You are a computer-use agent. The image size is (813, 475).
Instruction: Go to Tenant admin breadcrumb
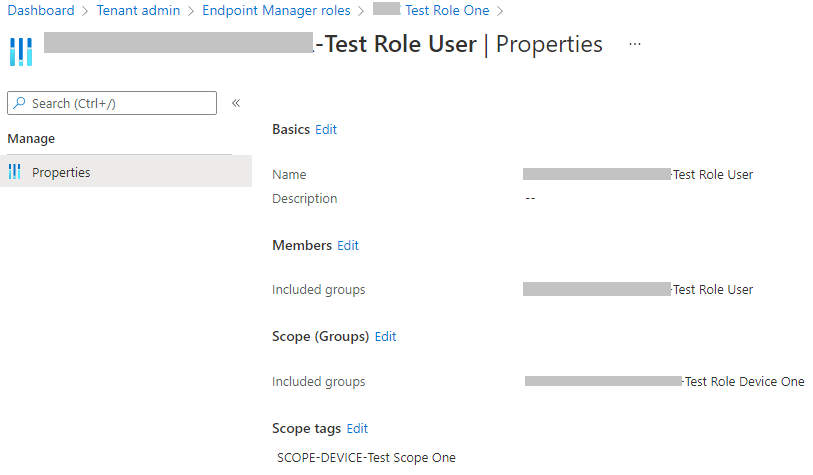pyautogui.click(x=138, y=10)
